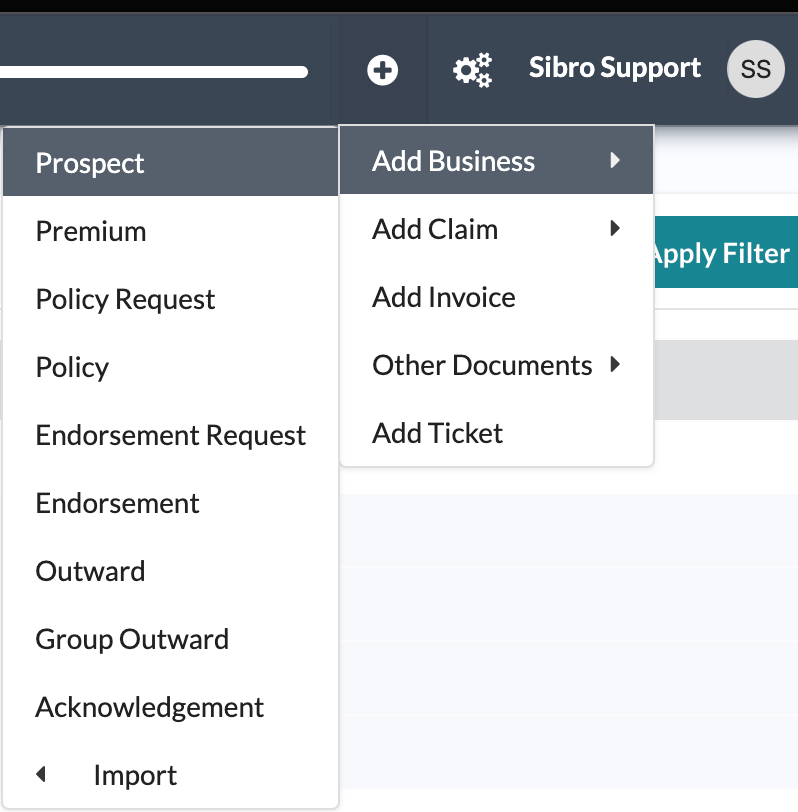Choose Add Ticket from the submenu

(x=436, y=432)
